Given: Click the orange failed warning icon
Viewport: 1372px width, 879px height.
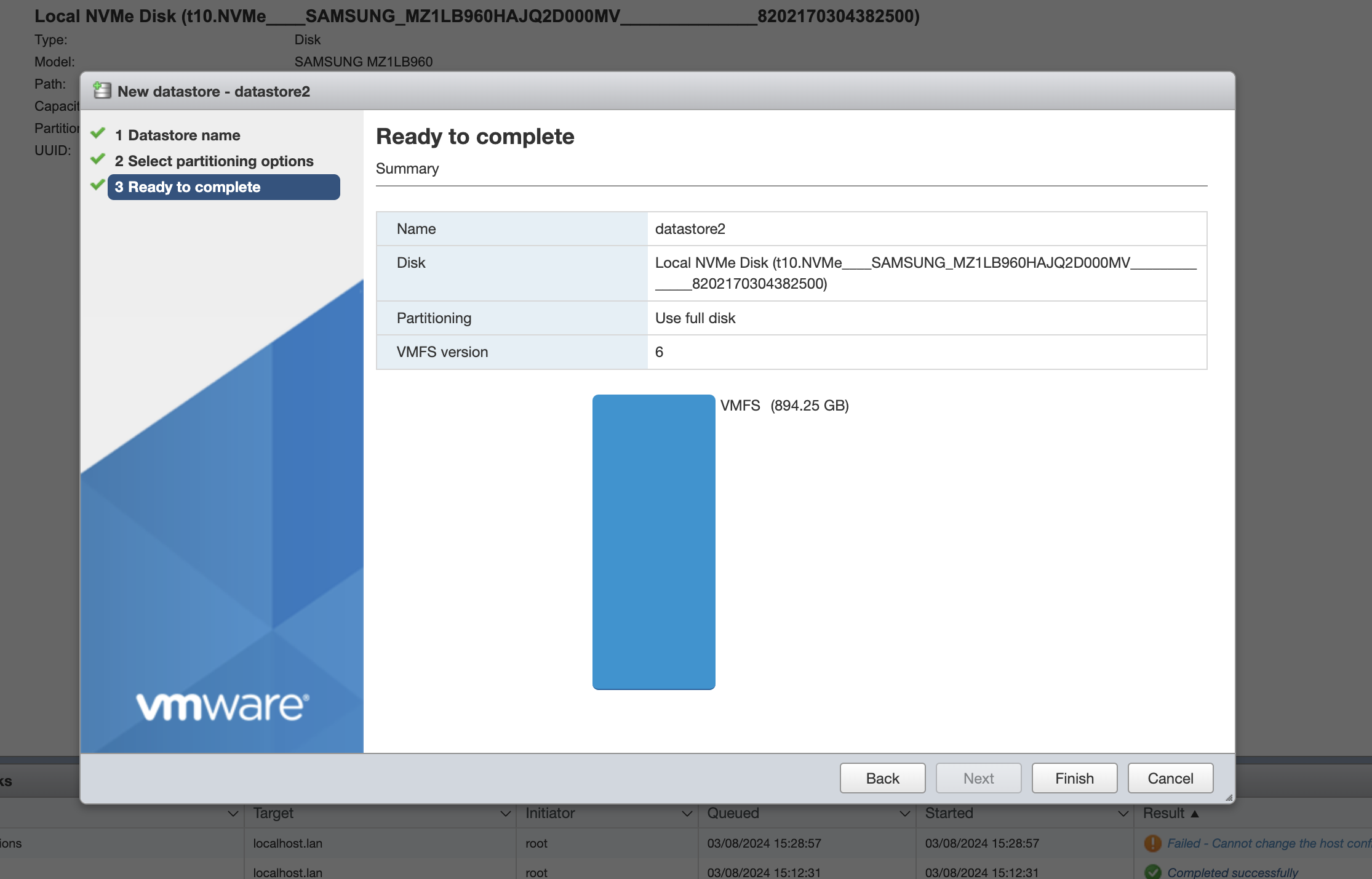Looking at the screenshot, I should [x=1152, y=843].
